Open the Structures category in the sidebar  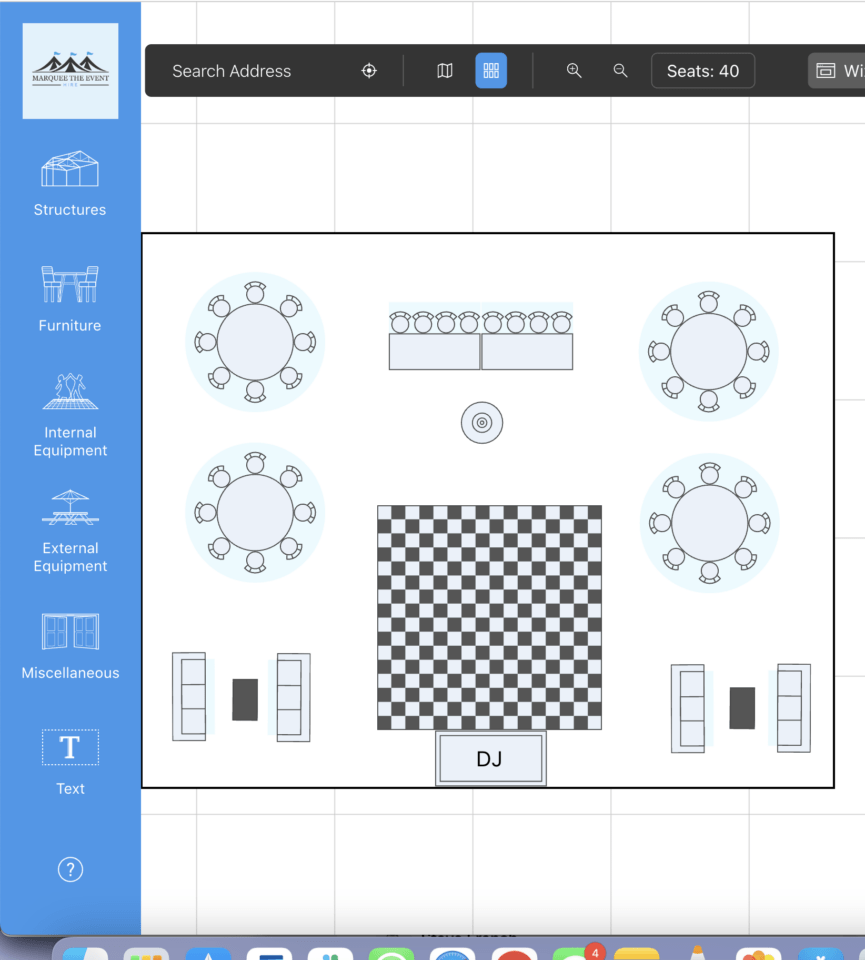[70, 183]
